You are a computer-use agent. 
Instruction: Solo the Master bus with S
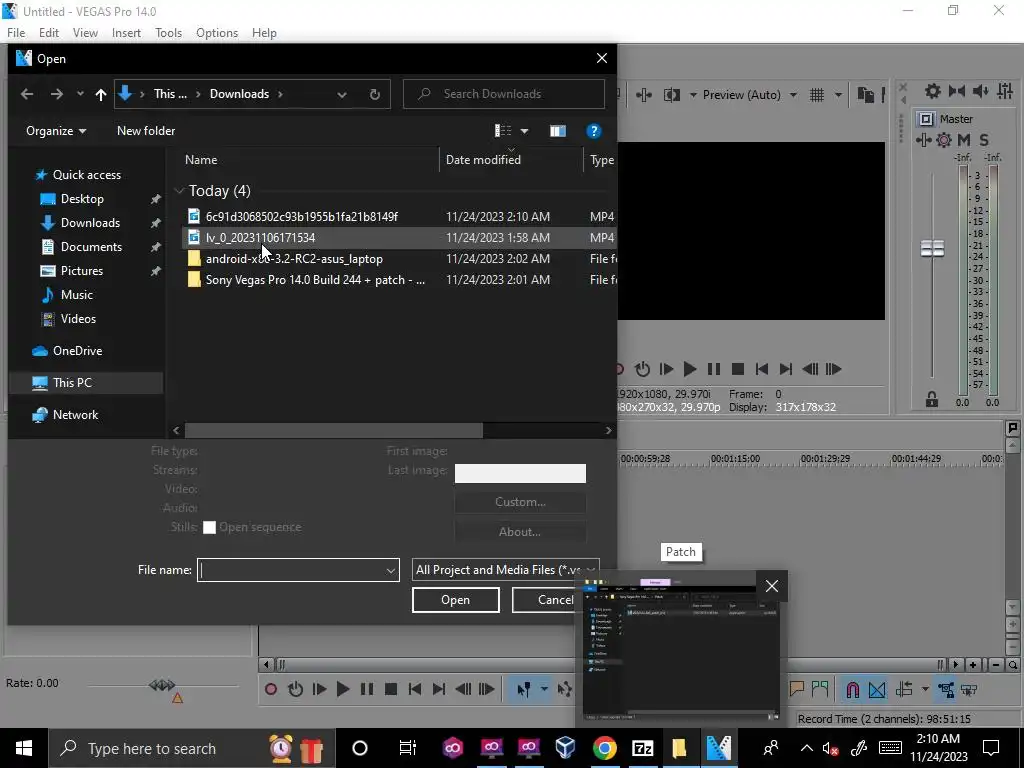984,140
